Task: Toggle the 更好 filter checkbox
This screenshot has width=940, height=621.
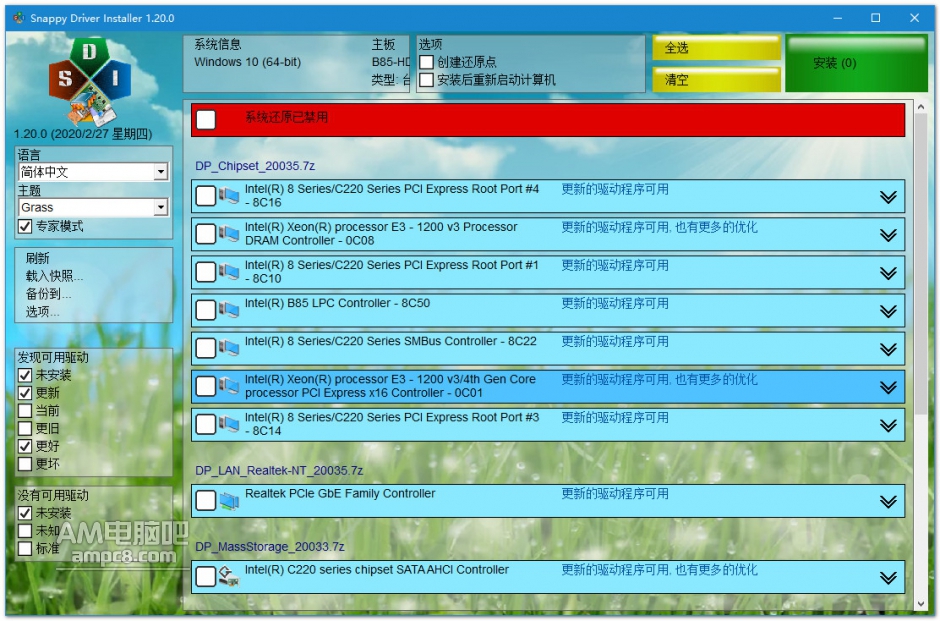Action: [x=25, y=446]
